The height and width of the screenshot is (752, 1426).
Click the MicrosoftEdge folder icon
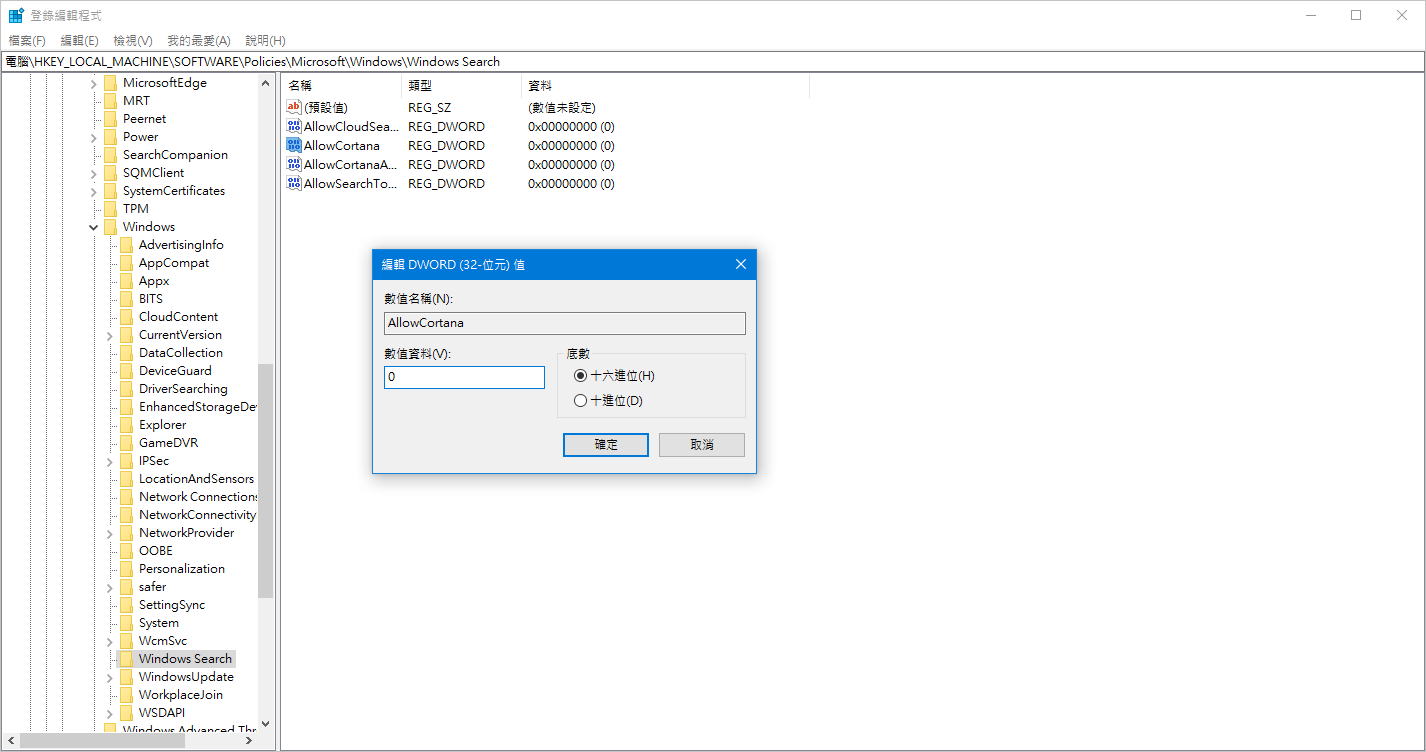coord(110,83)
